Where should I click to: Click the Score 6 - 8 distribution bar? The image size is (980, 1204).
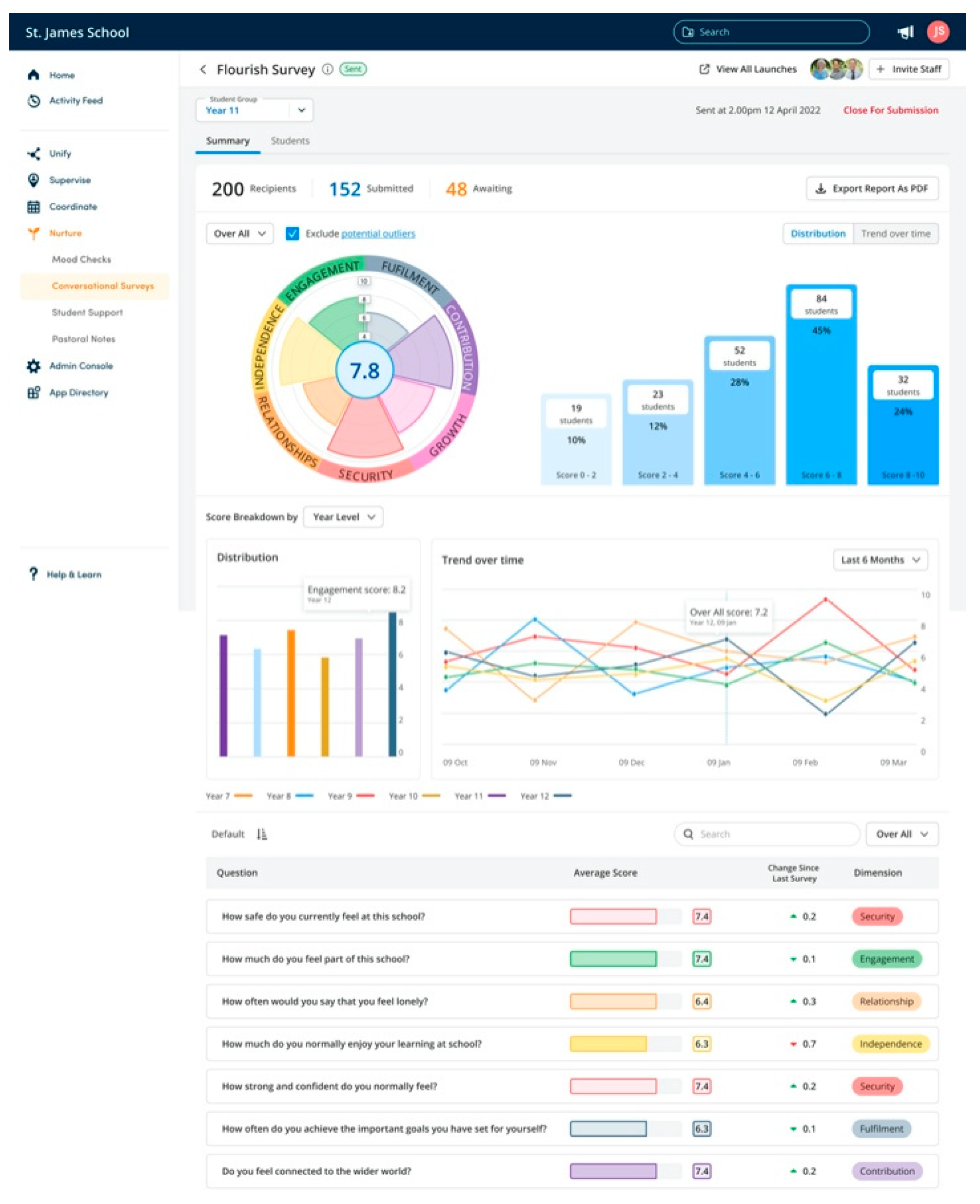821,395
